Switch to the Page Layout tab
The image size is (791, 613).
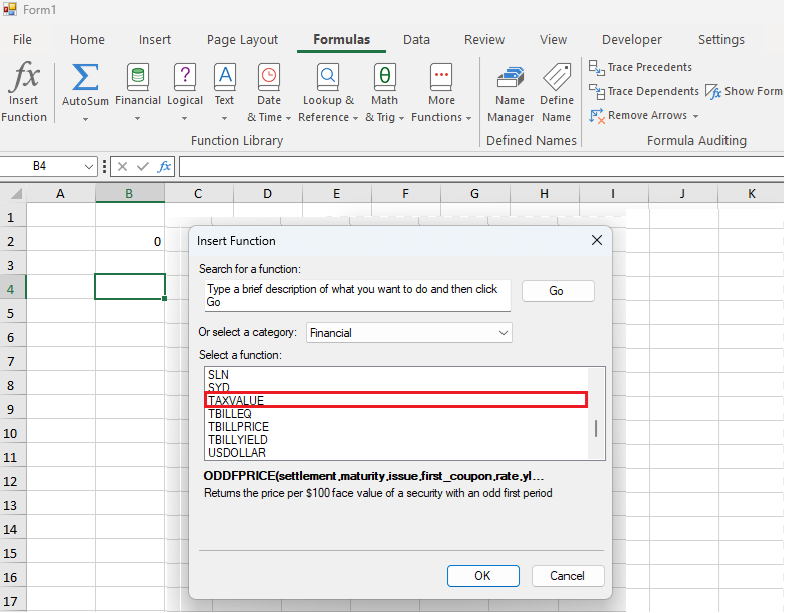click(242, 39)
